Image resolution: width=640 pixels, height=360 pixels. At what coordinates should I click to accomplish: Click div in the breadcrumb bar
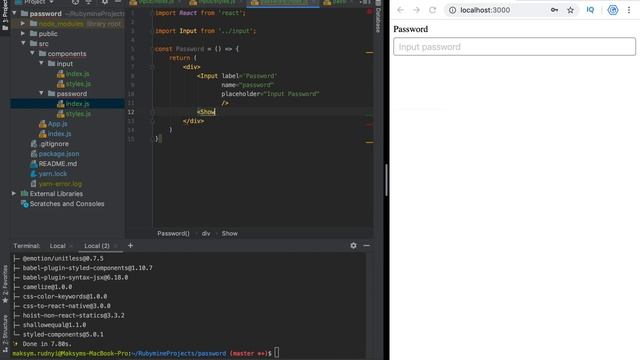(206, 233)
